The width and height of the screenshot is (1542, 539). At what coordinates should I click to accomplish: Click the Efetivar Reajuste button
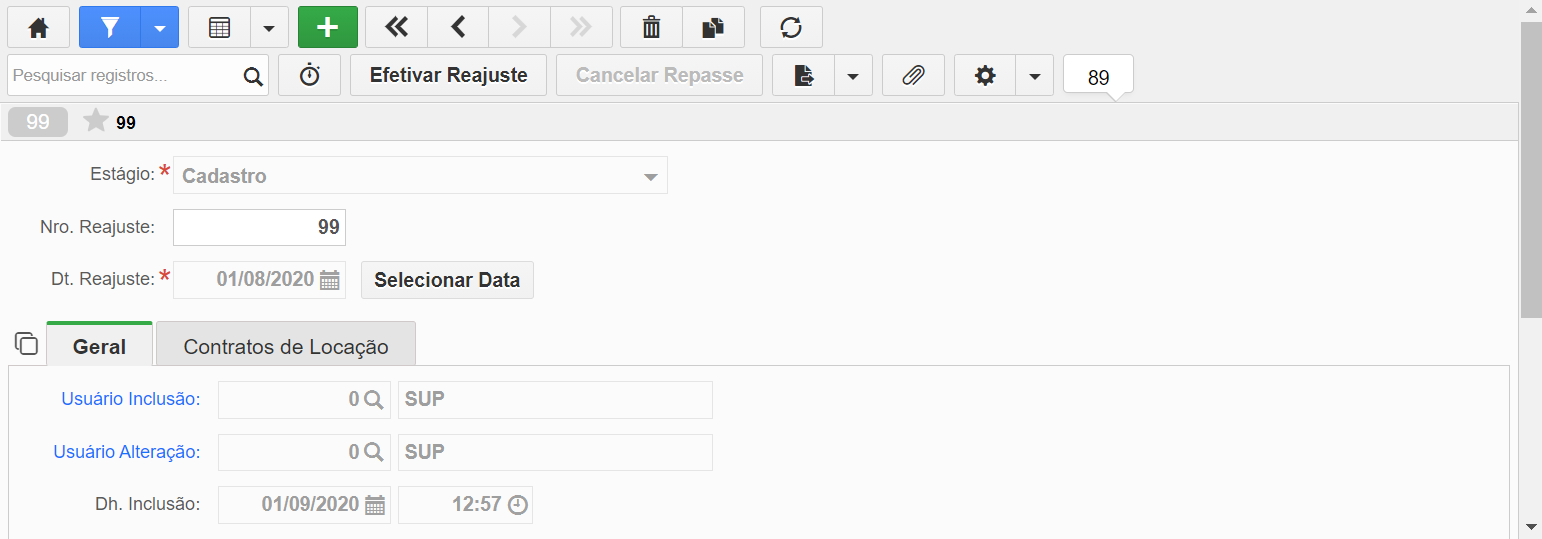tap(448, 75)
